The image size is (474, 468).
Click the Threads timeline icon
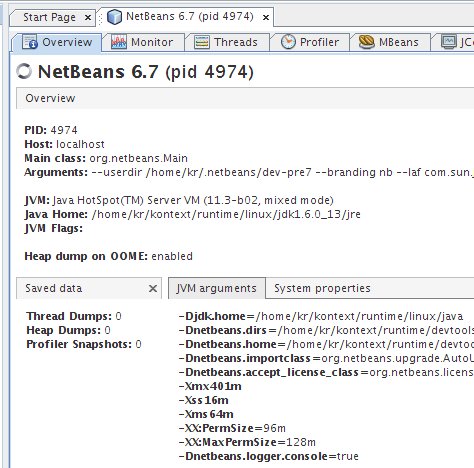(x=202, y=42)
